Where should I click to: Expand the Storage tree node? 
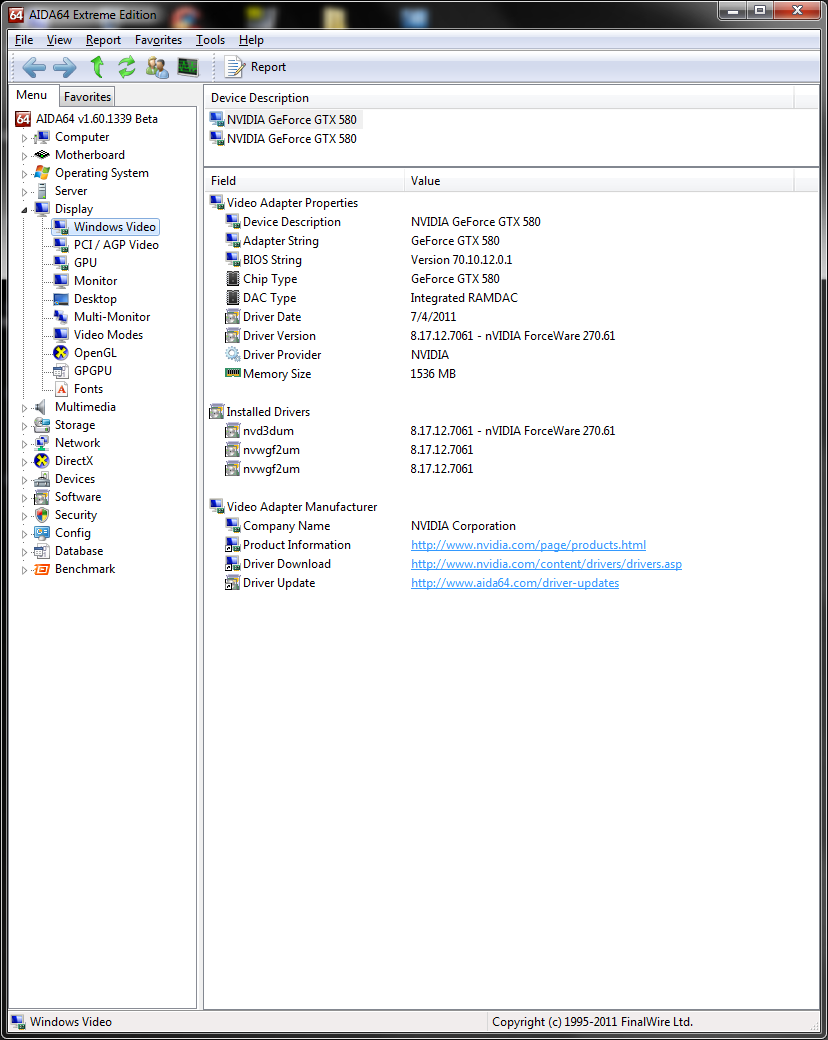[x=25, y=426]
